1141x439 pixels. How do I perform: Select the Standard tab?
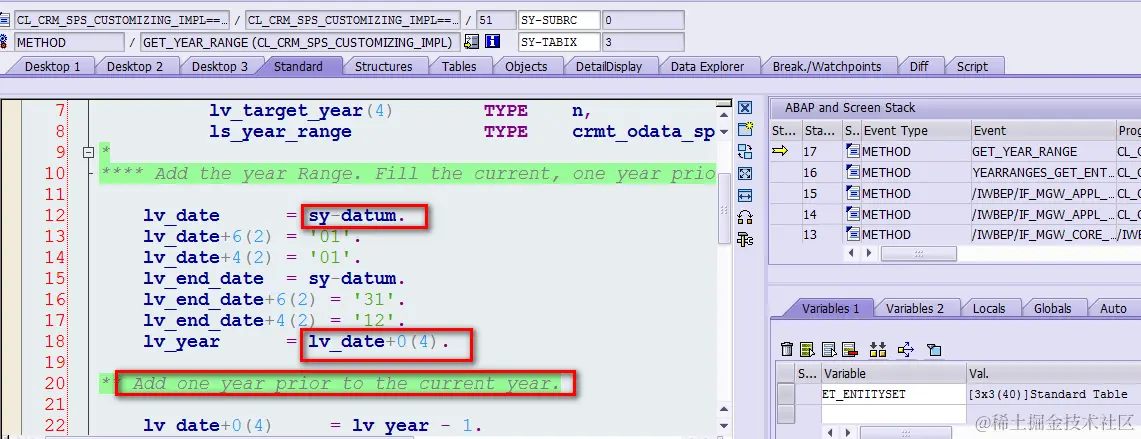point(298,66)
